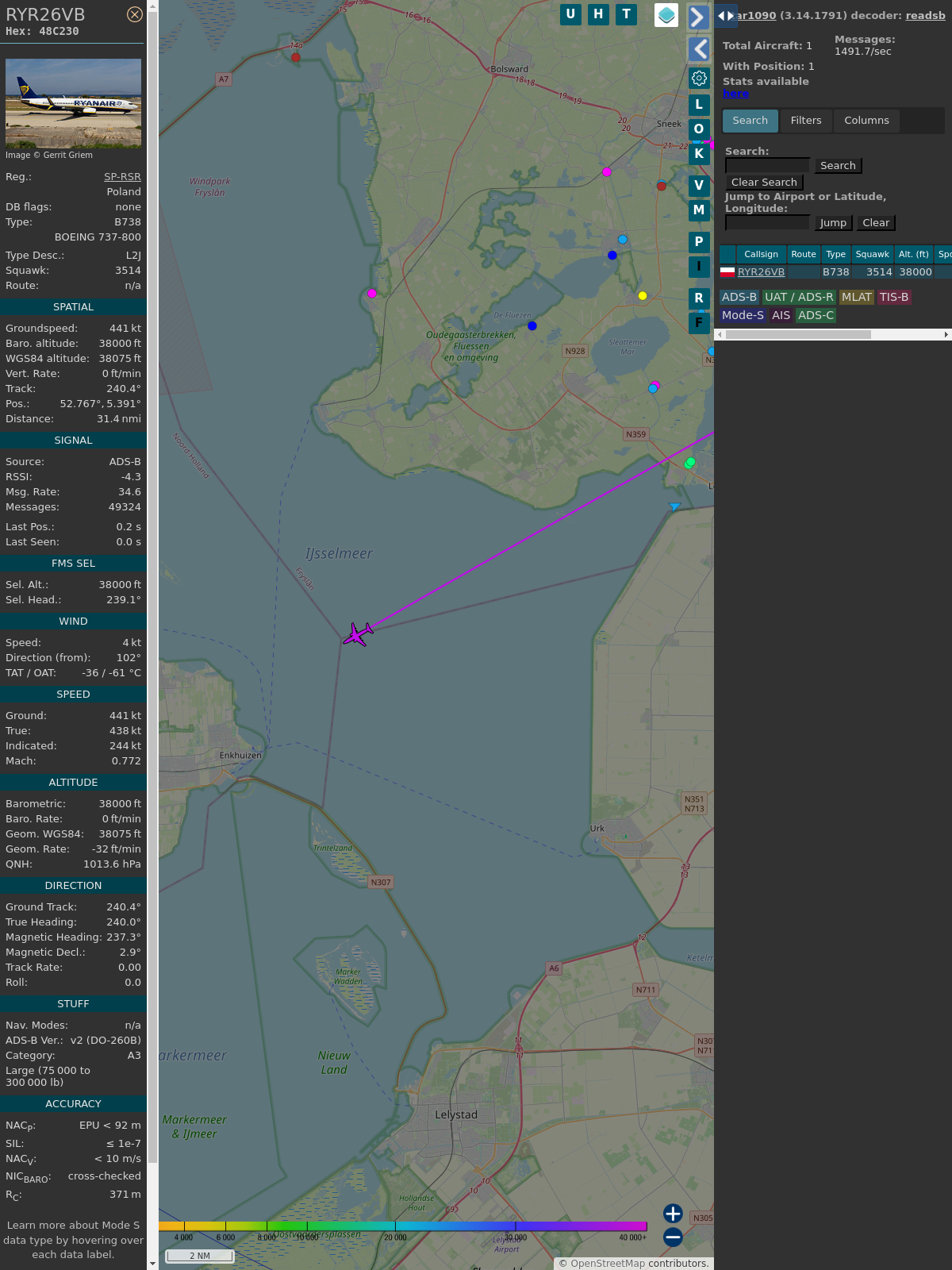952x1270 pixels.
Task: Sort table by Type column
Action: [835, 254]
